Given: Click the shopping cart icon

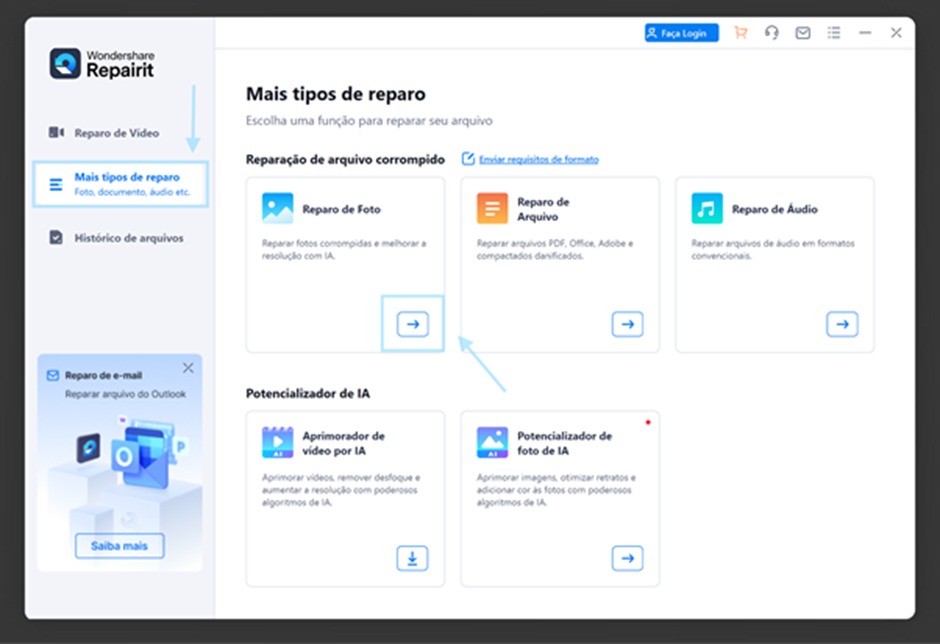Looking at the screenshot, I should coord(740,33).
